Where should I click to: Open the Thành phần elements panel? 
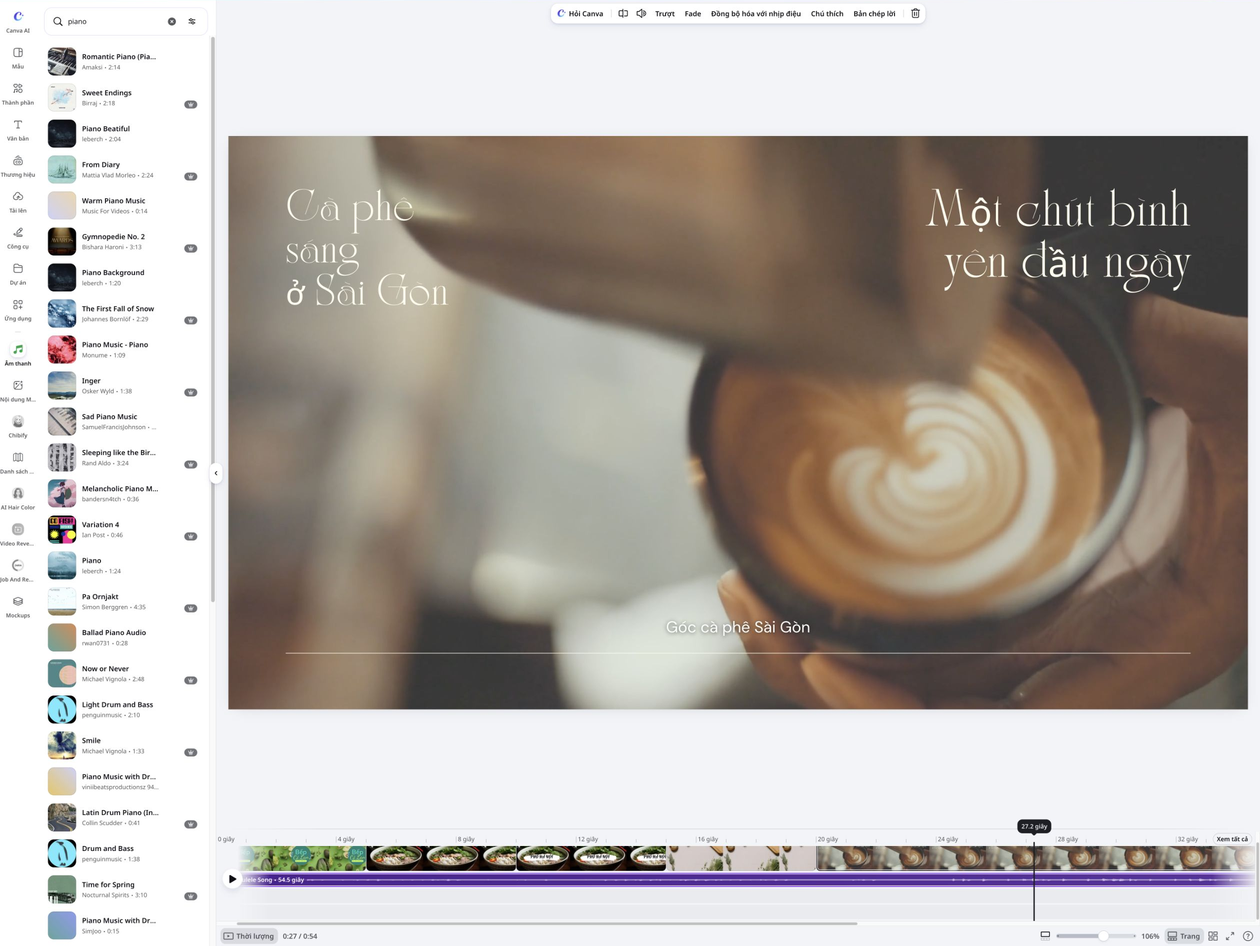click(x=18, y=93)
